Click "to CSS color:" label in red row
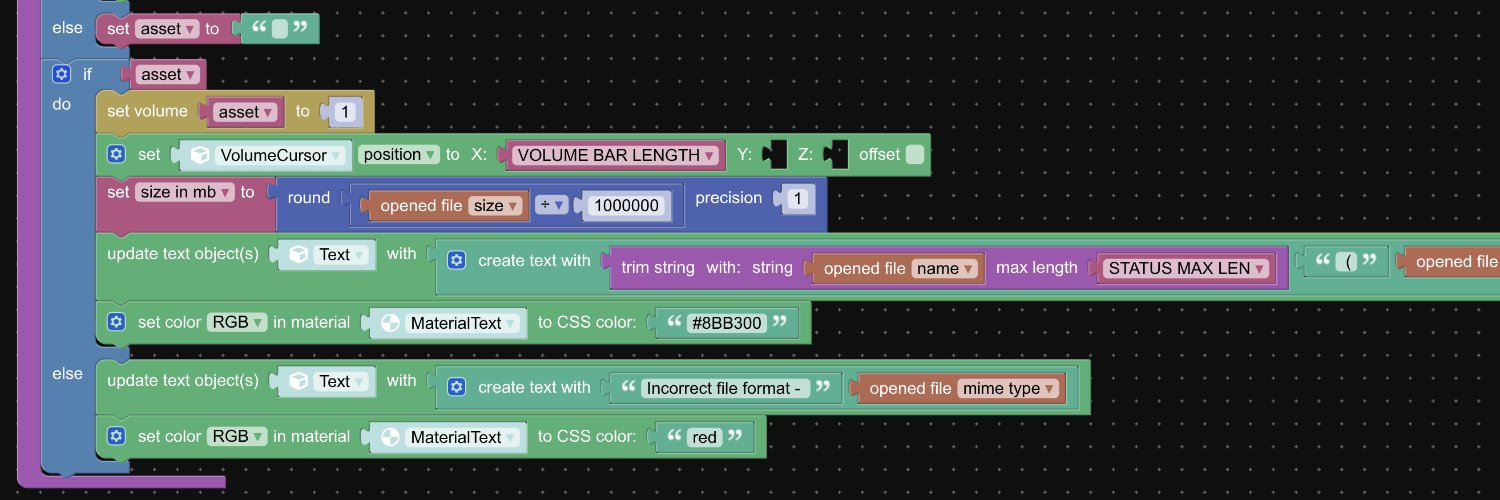 pyautogui.click(x=587, y=437)
